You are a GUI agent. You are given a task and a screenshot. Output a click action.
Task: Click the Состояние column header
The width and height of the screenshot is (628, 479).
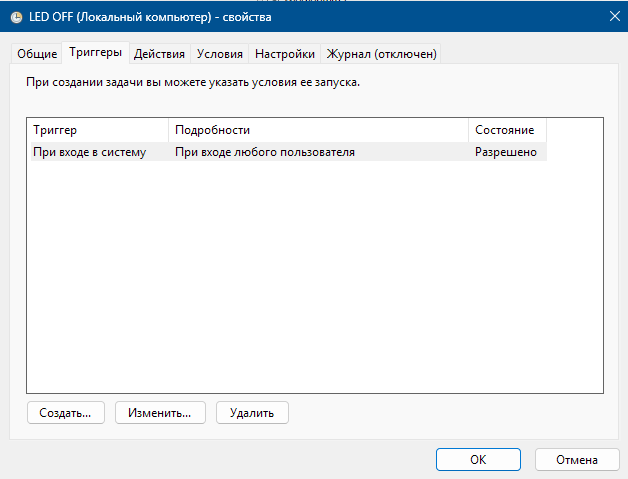(506, 130)
